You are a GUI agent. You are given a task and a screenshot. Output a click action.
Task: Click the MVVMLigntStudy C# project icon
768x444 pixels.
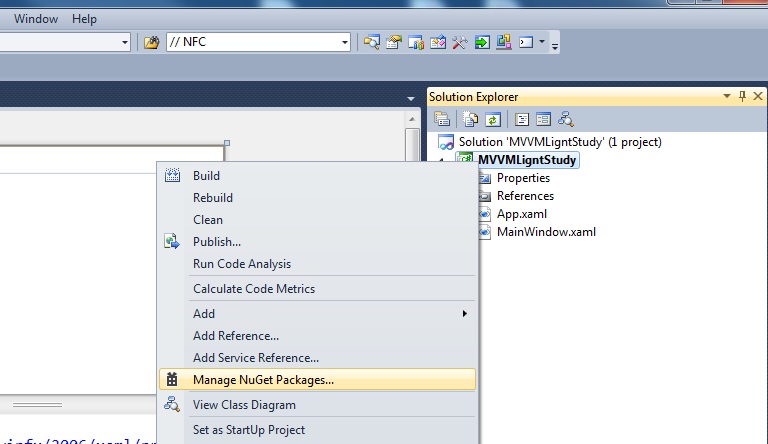465,159
